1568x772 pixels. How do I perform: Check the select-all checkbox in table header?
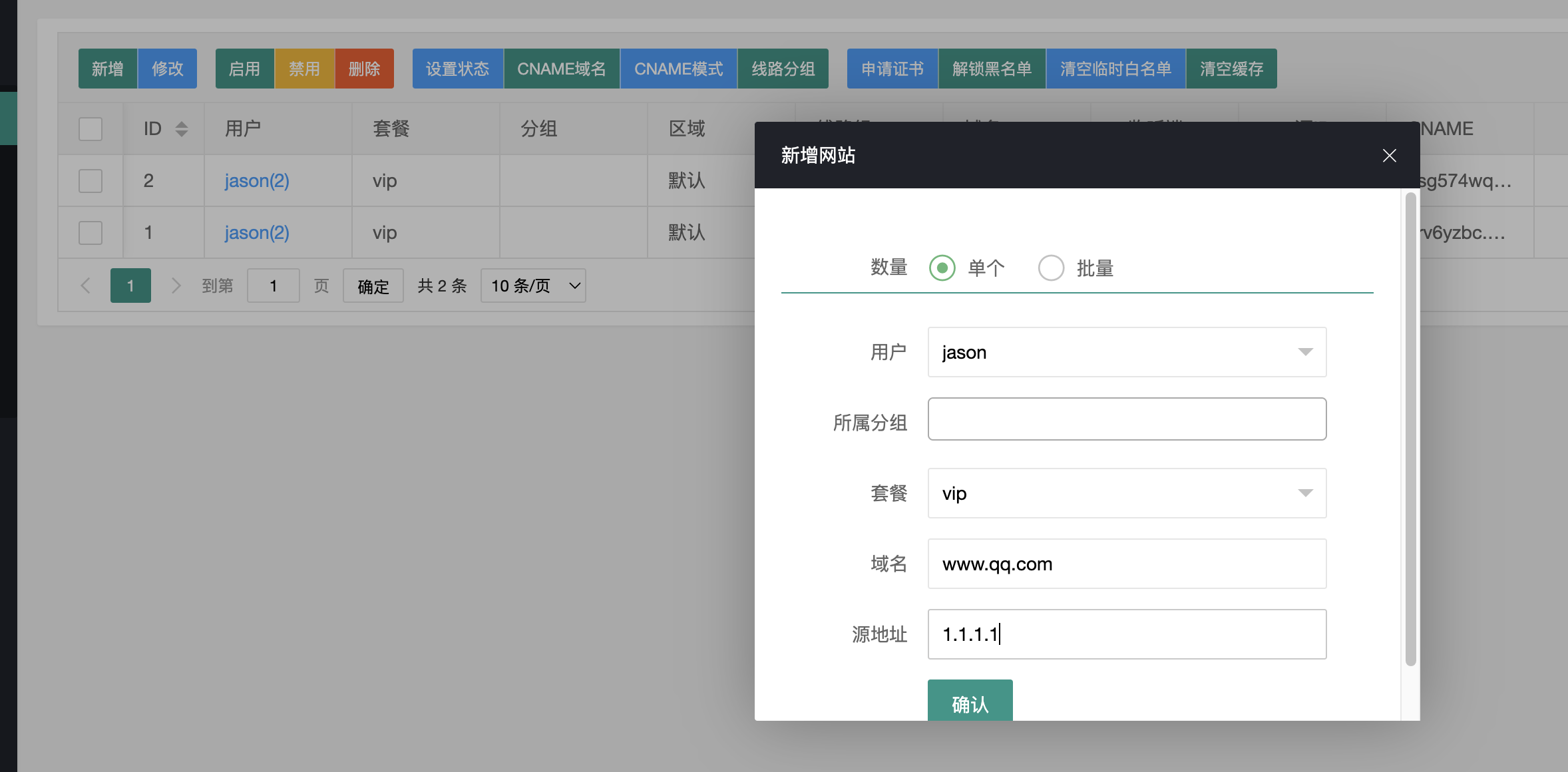click(90, 128)
